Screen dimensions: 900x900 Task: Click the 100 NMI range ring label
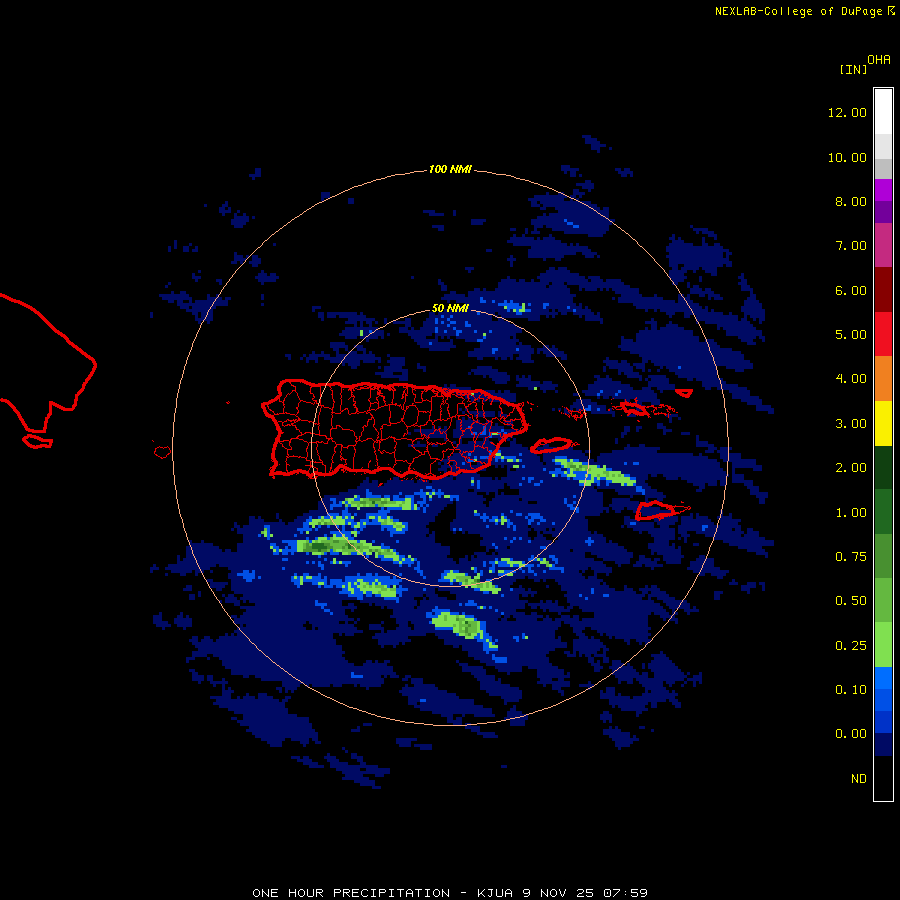pos(450,169)
